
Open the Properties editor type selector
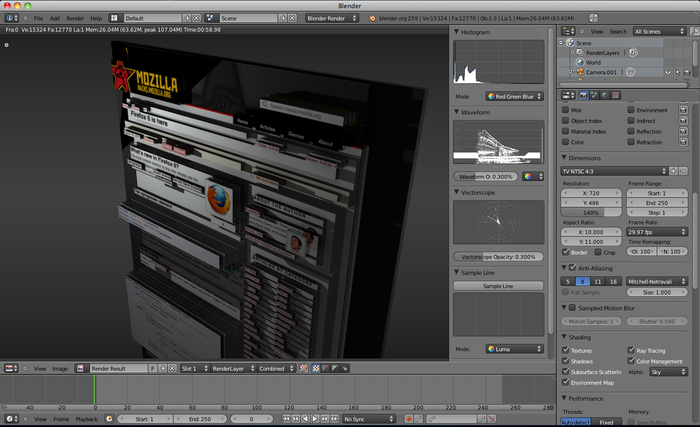click(x=568, y=95)
